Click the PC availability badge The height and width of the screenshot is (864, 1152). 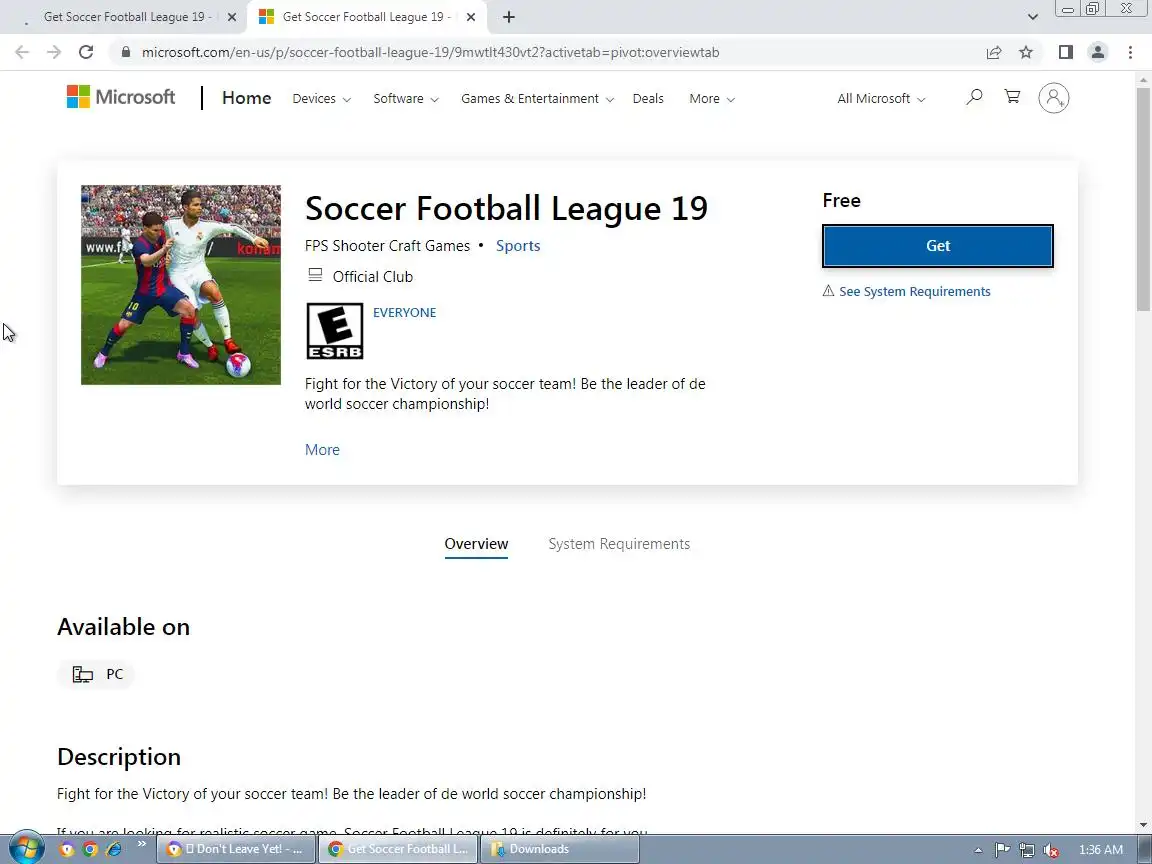tap(98, 674)
